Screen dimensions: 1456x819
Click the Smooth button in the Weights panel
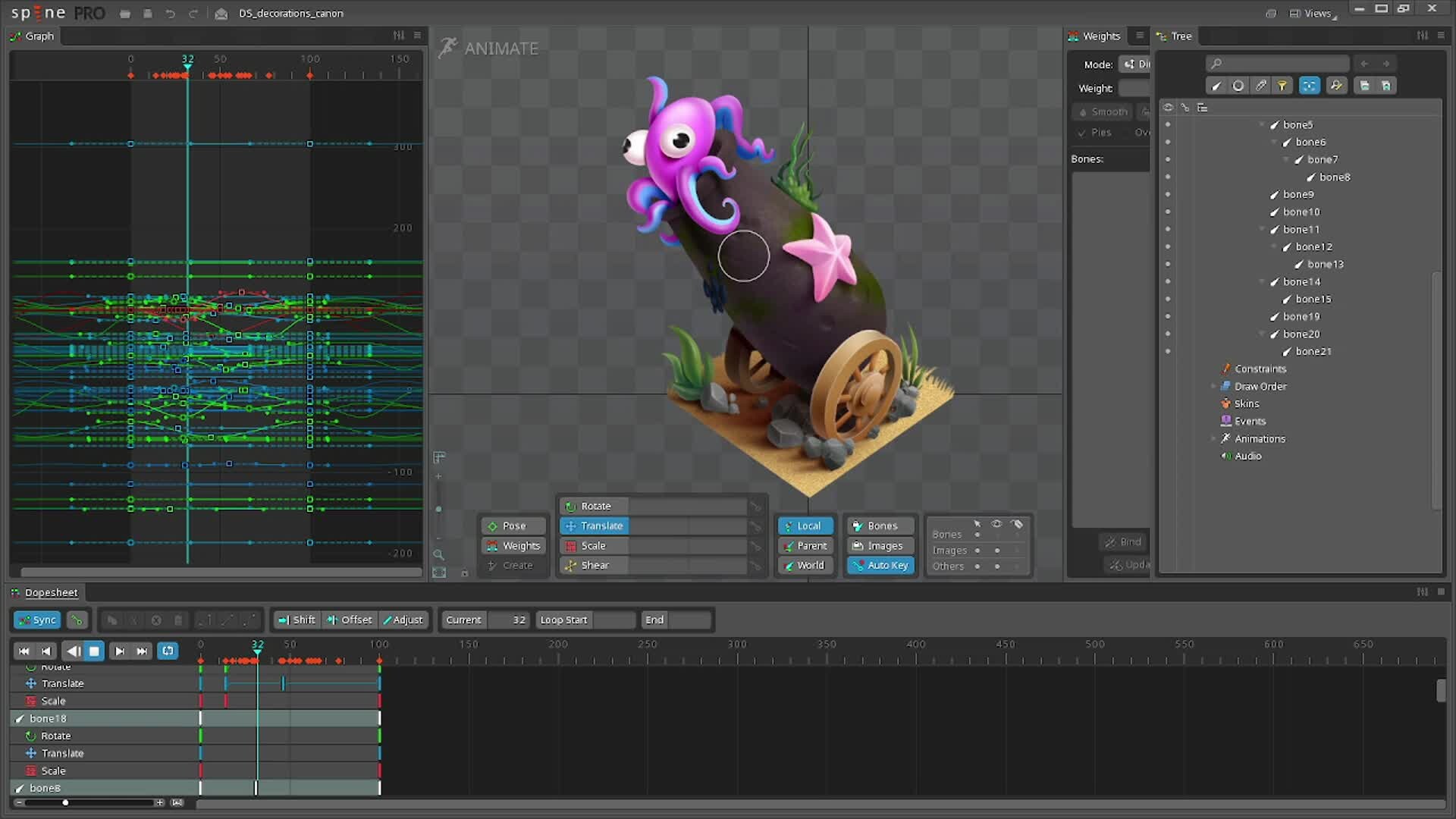[x=1102, y=111]
